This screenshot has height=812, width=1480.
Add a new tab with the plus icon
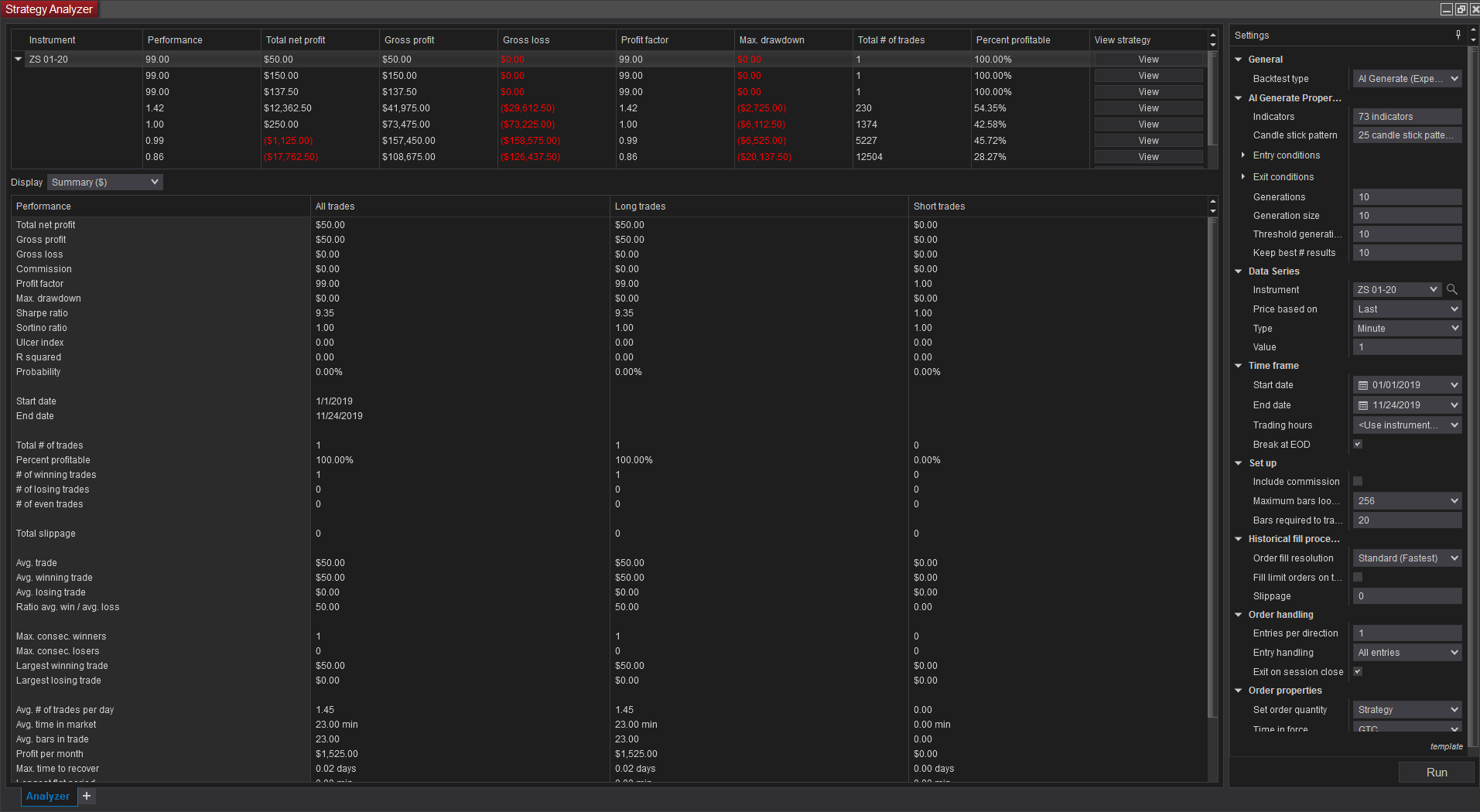[x=87, y=796]
